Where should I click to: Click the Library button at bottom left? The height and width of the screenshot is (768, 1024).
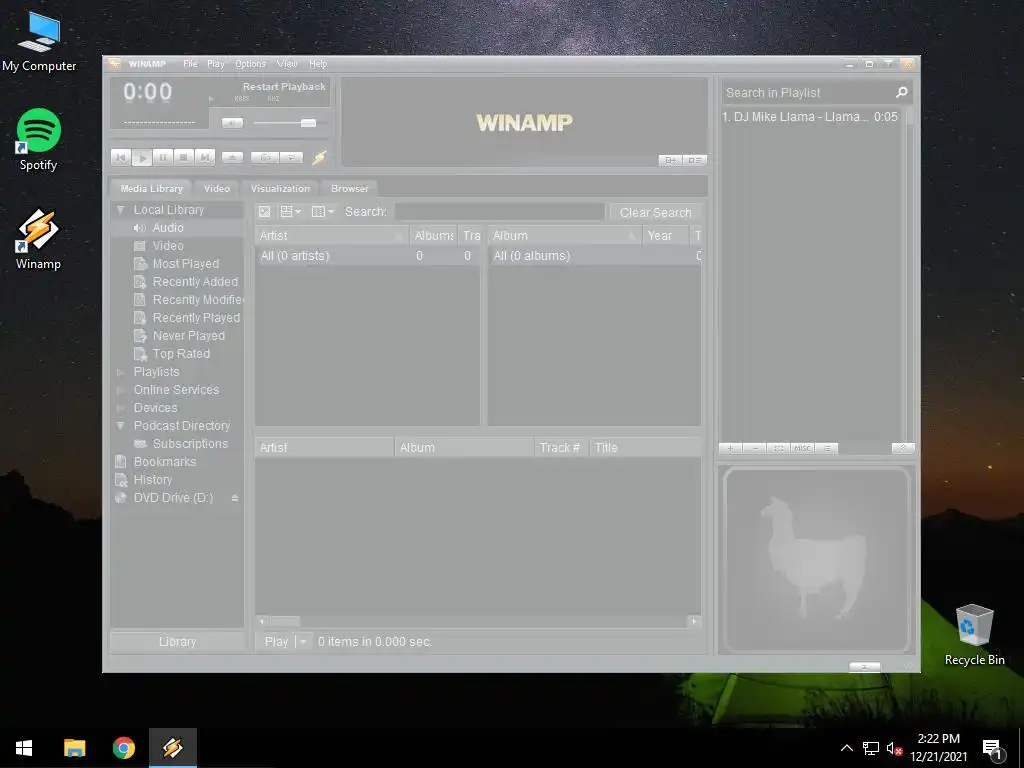pos(177,642)
